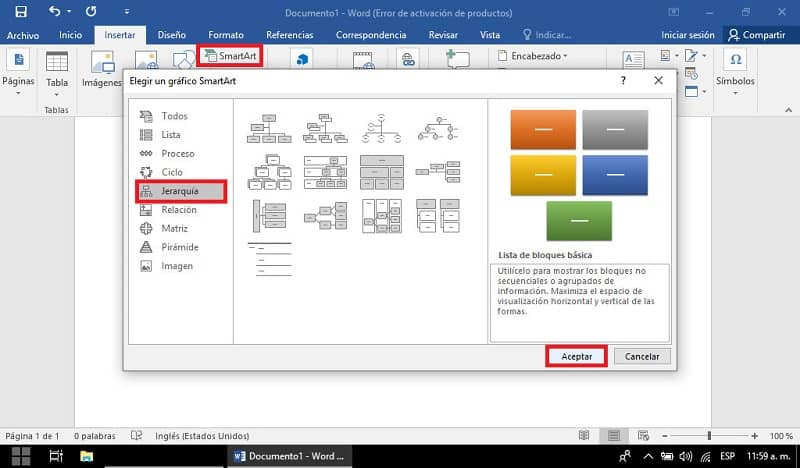Open File Explorer from the taskbar

pos(87,456)
